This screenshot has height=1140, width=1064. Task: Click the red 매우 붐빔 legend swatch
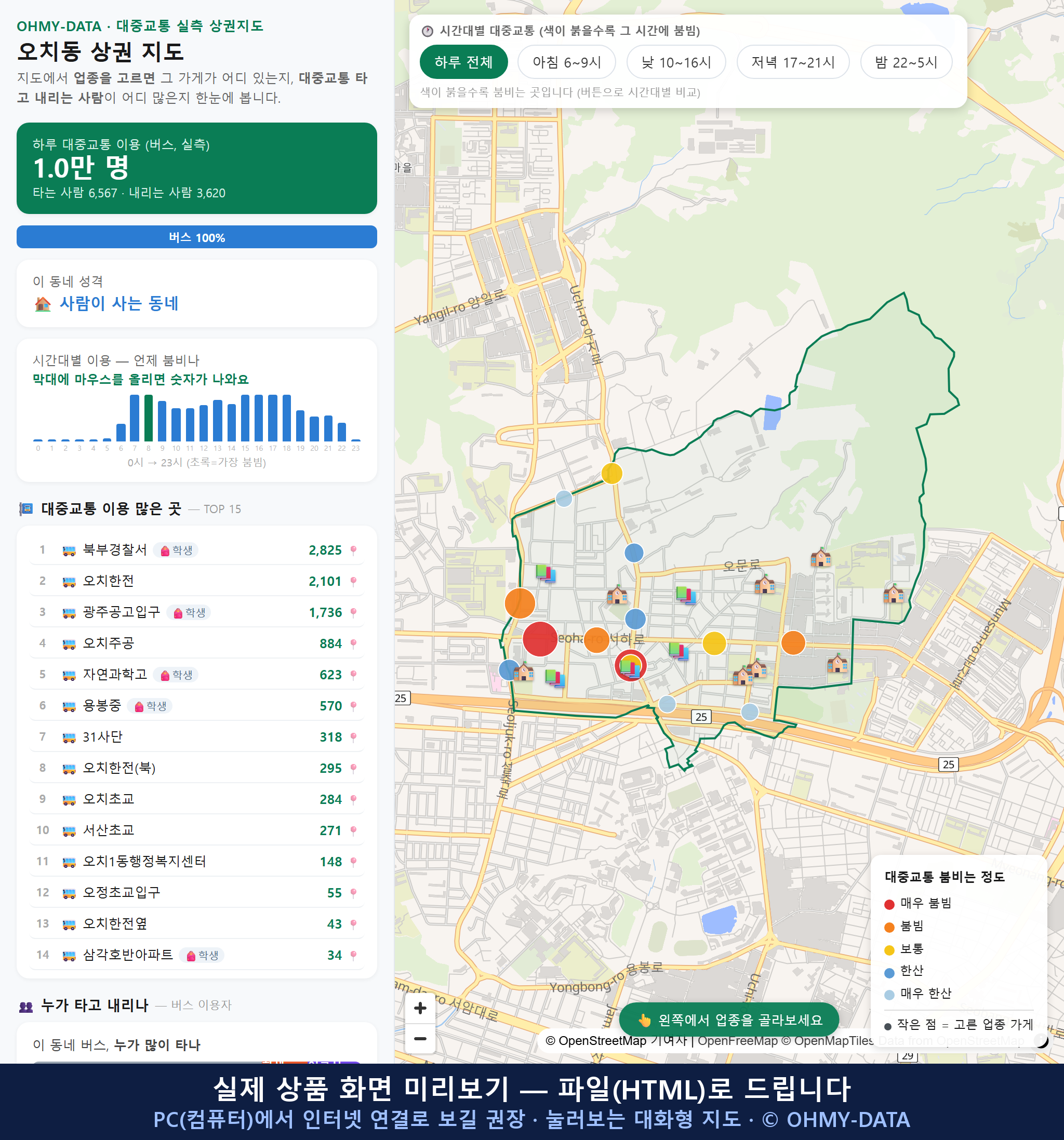tap(889, 904)
